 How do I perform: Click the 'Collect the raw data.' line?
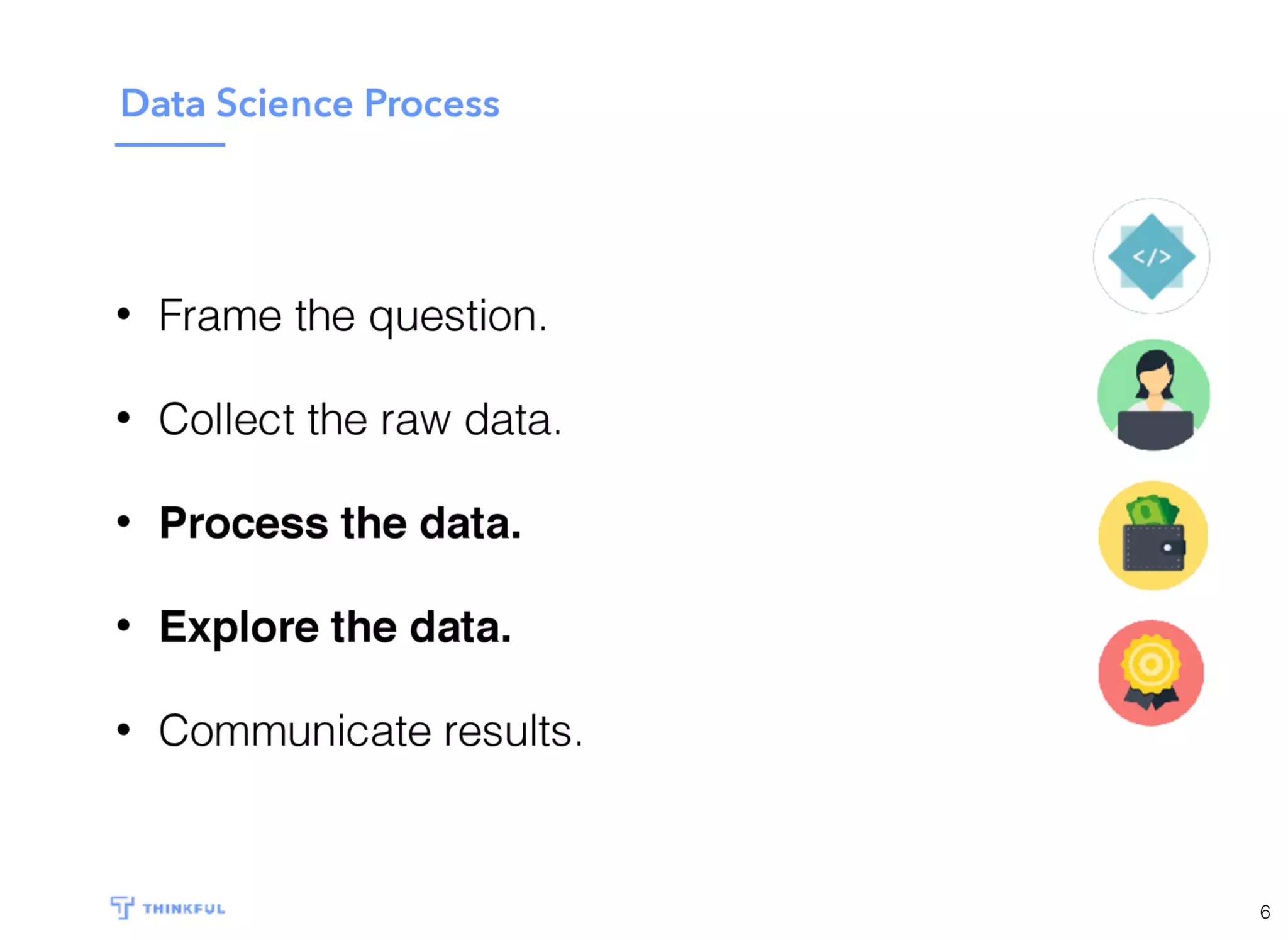pyautogui.click(x=360, y=419)
